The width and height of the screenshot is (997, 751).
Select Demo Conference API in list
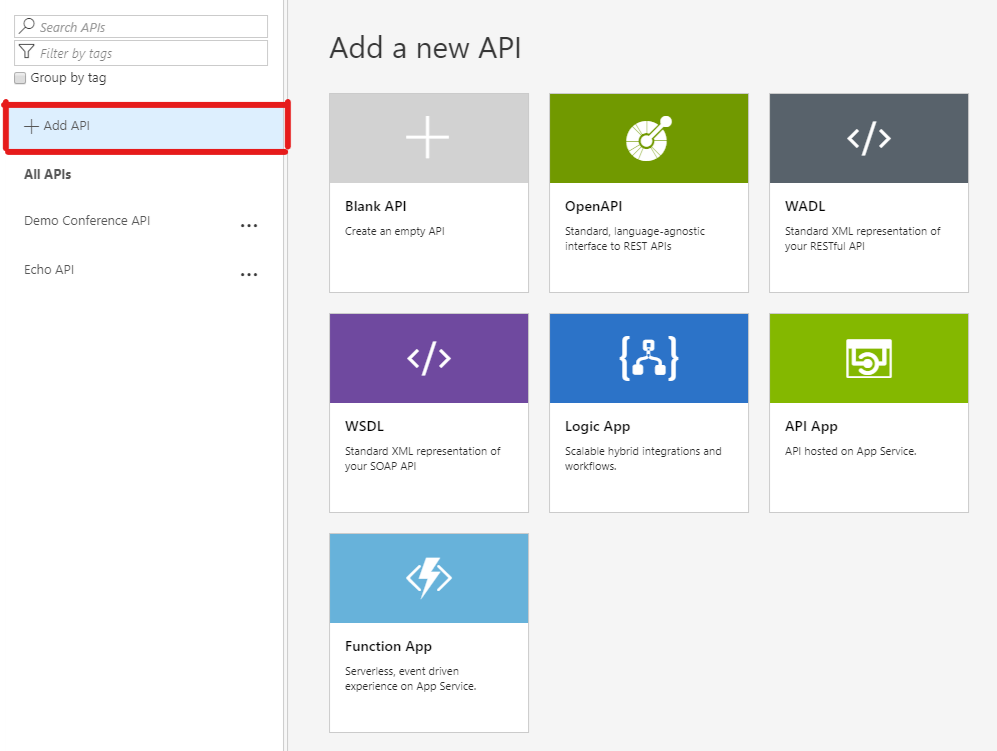tap(87, 221)
